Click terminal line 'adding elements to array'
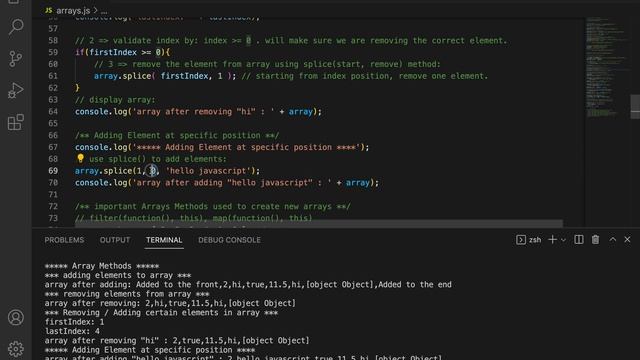Screen dimensions: 640x360 (x=118, y=276)
